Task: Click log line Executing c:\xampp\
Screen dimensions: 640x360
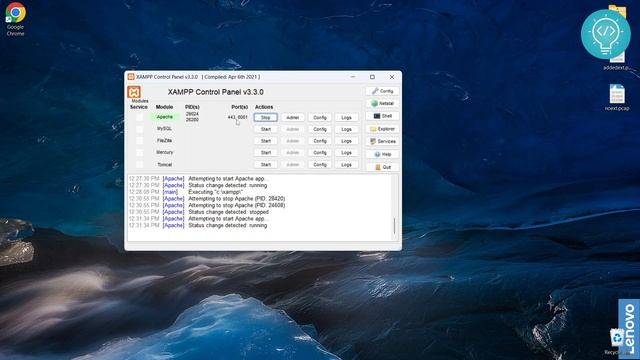Action: [215, 192]
